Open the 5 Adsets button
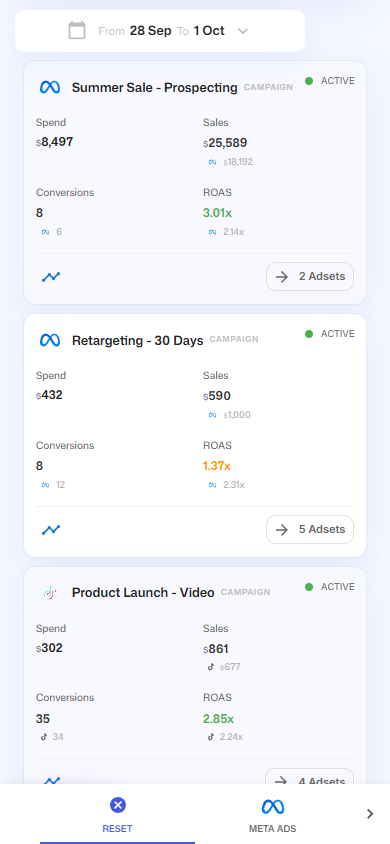The height and width of the screenshot is (844, 390). click(x=310, y=530)
